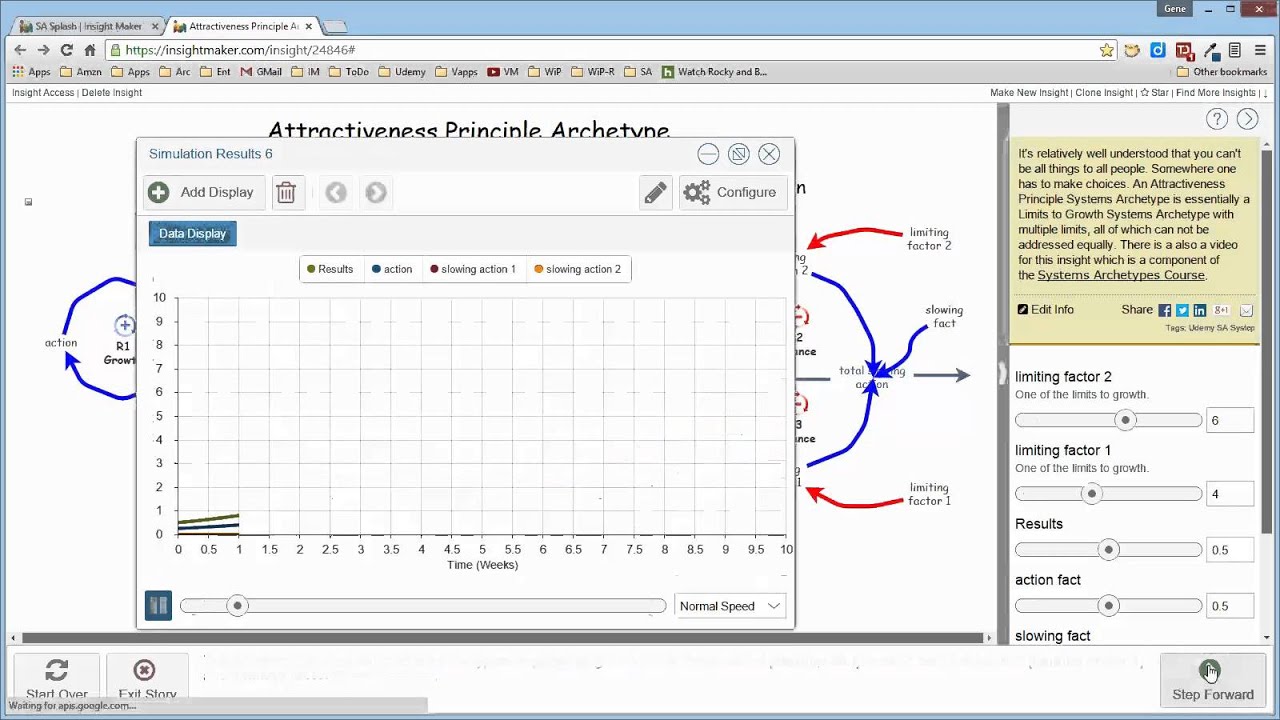
Task: Bookmark this page with the star icon
Action: coord(1107,50)
